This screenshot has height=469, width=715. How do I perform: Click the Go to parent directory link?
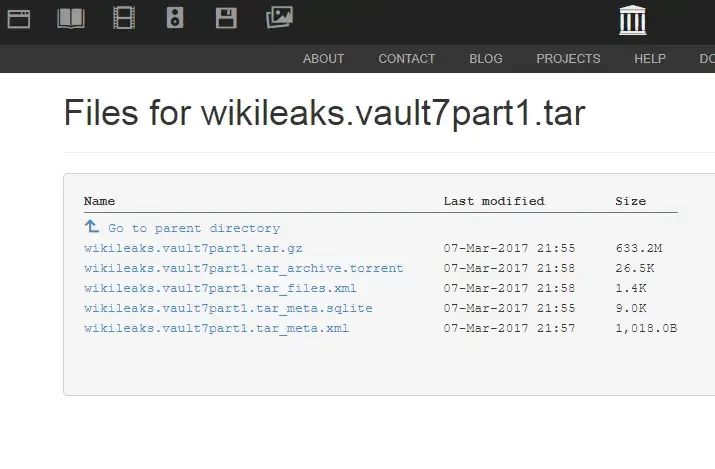tap(194, 228)
